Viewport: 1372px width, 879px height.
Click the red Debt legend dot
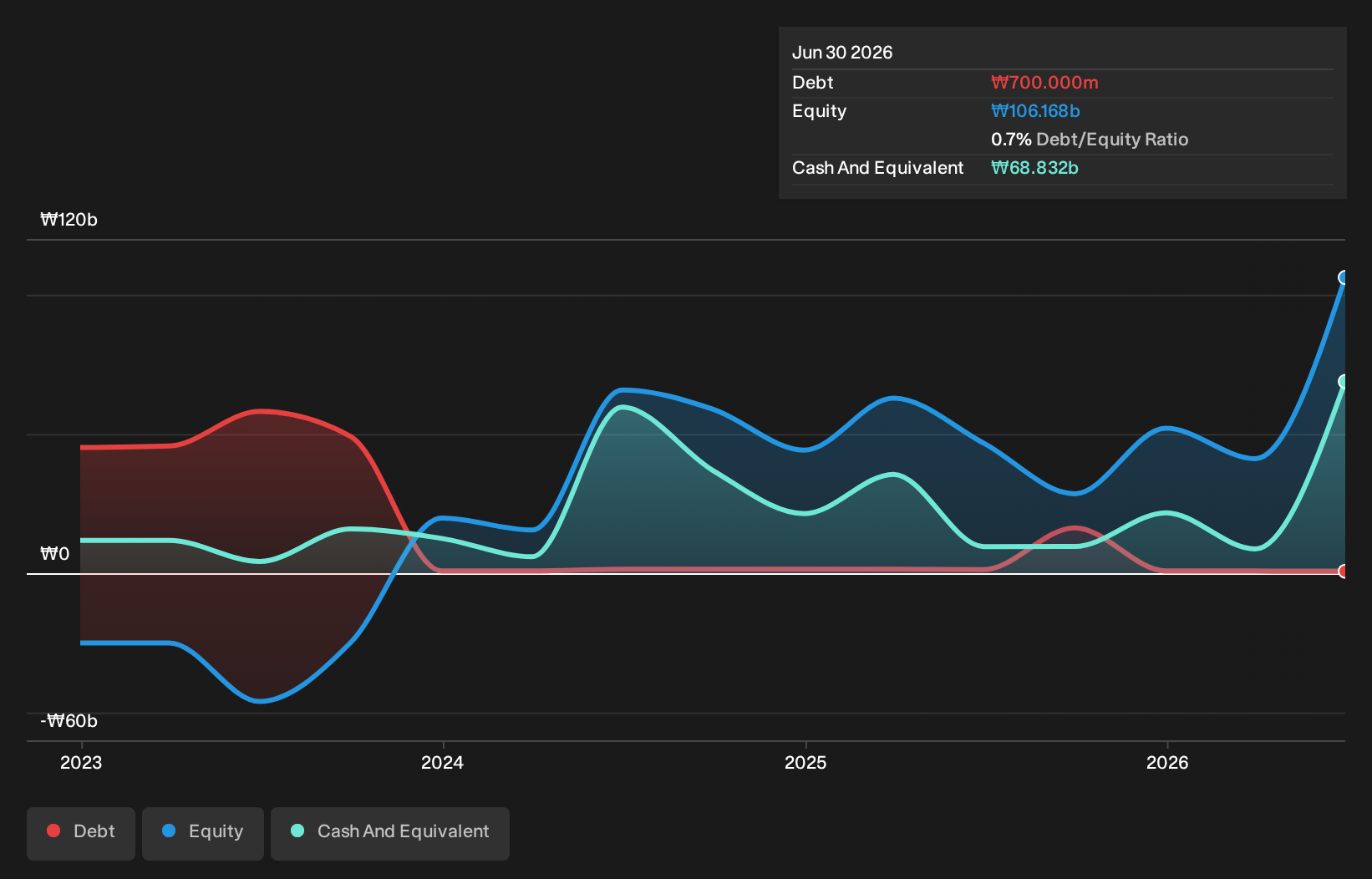(x=53, y=831)
